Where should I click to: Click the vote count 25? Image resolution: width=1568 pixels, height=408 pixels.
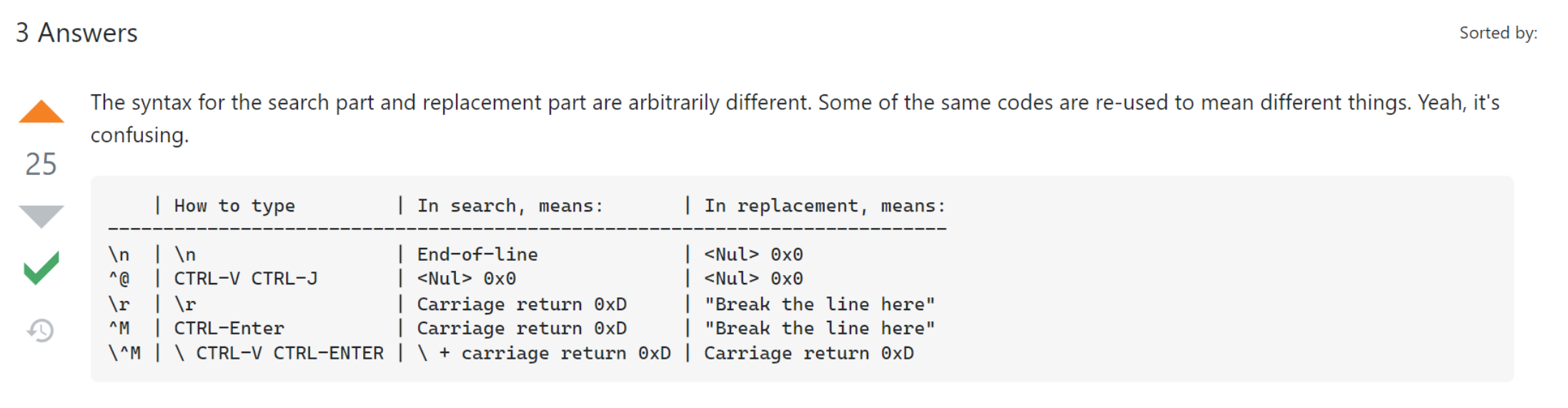(x=41, y=164)
